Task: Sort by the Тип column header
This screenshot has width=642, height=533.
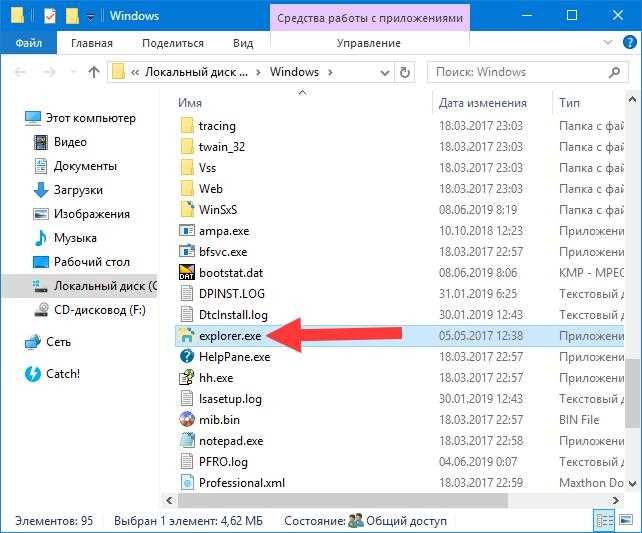Action: [x=569, y=103]
